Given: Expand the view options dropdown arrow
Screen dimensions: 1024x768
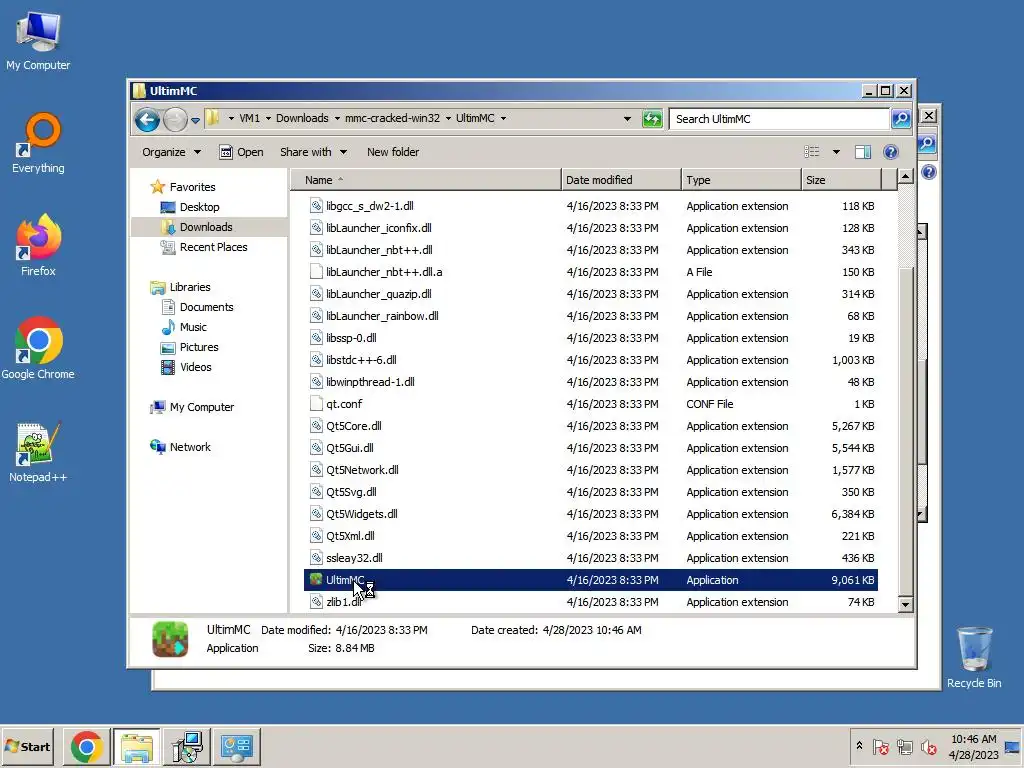Looking at the screenshot, I should [x=836, y=152].
